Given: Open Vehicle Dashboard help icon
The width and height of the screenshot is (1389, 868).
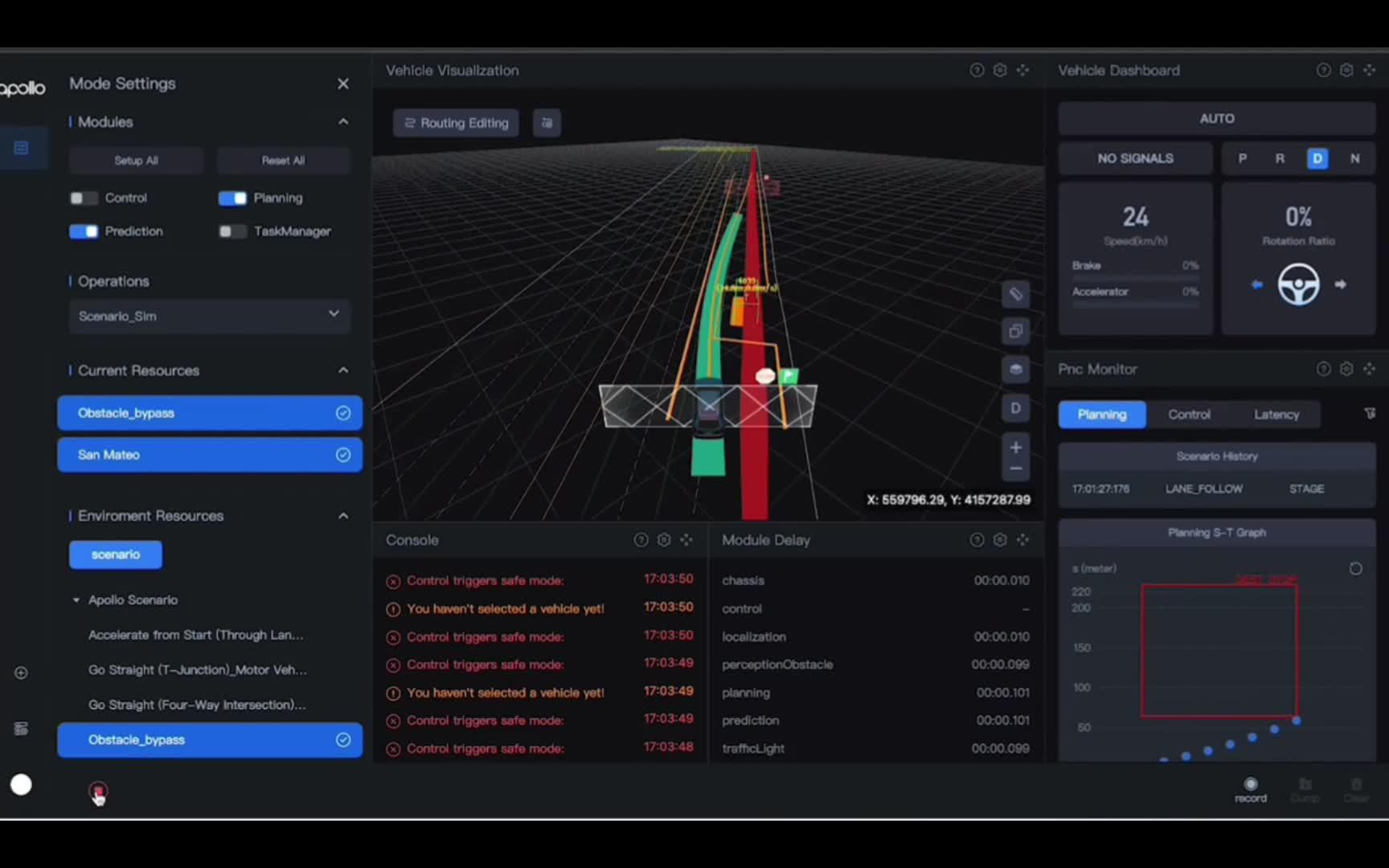Looking at the screenshot, I should pos(1323,70).
